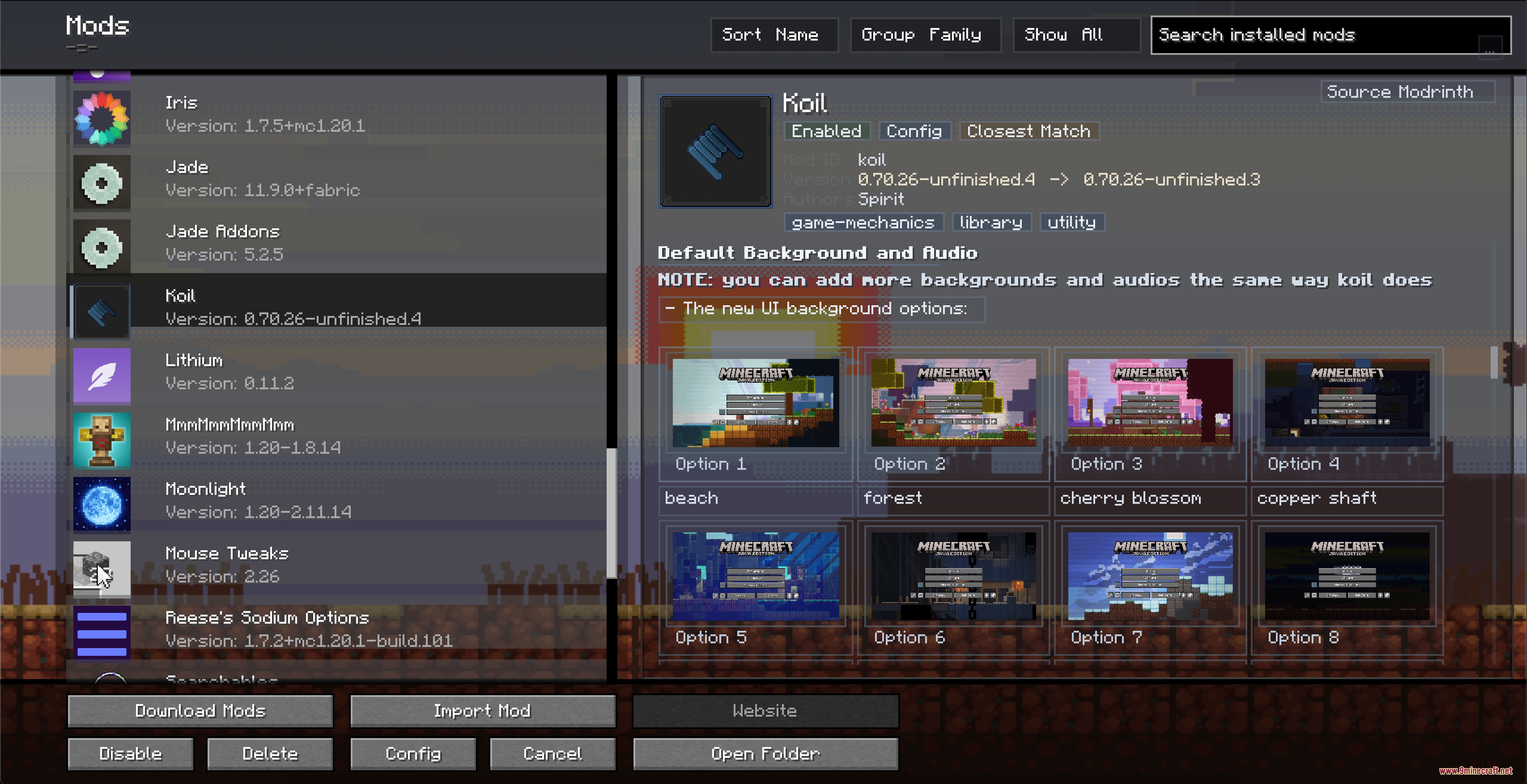Image resolution: width=1527 pixels, height=784 pixels.
Task: Click the Website button
Action: [x=765, y=710]
